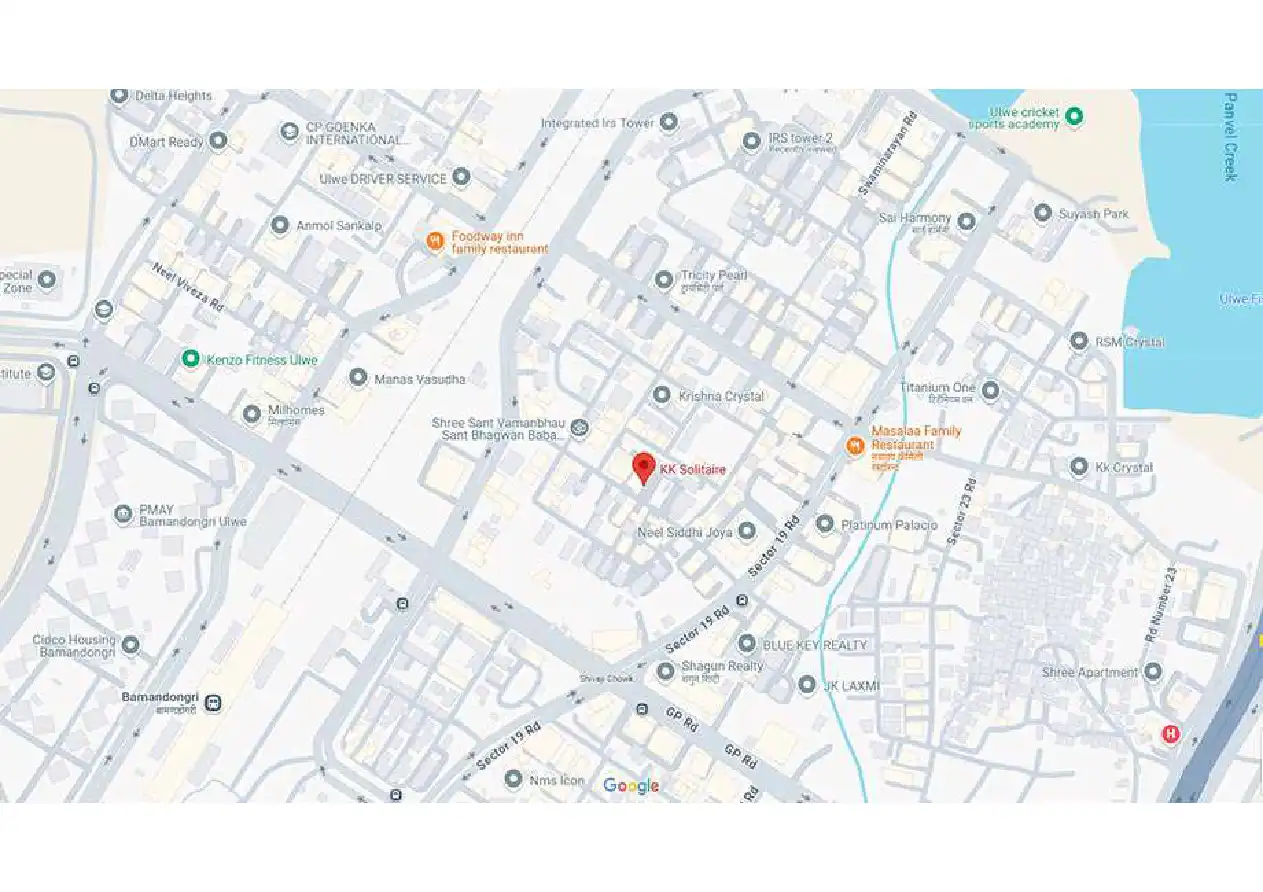Click the Titanium One place marker
This screenshot has width=1263, height=892.
coord(990,390)
